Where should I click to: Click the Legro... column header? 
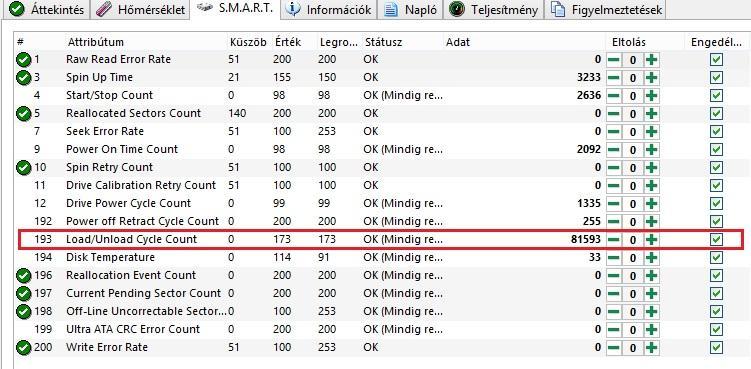click(339, 42)
